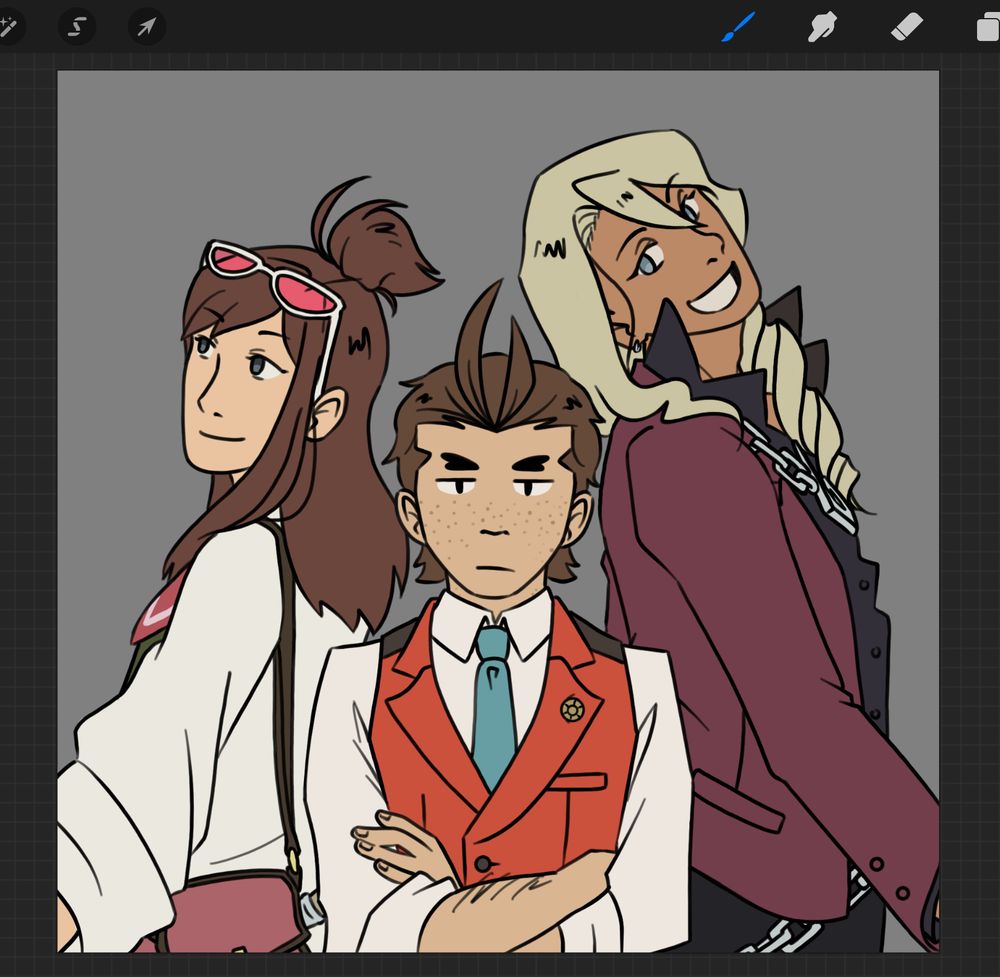Switch to the Smudge tool
The width and height of the screenshot is (1000, 977).
coord(822,27)
